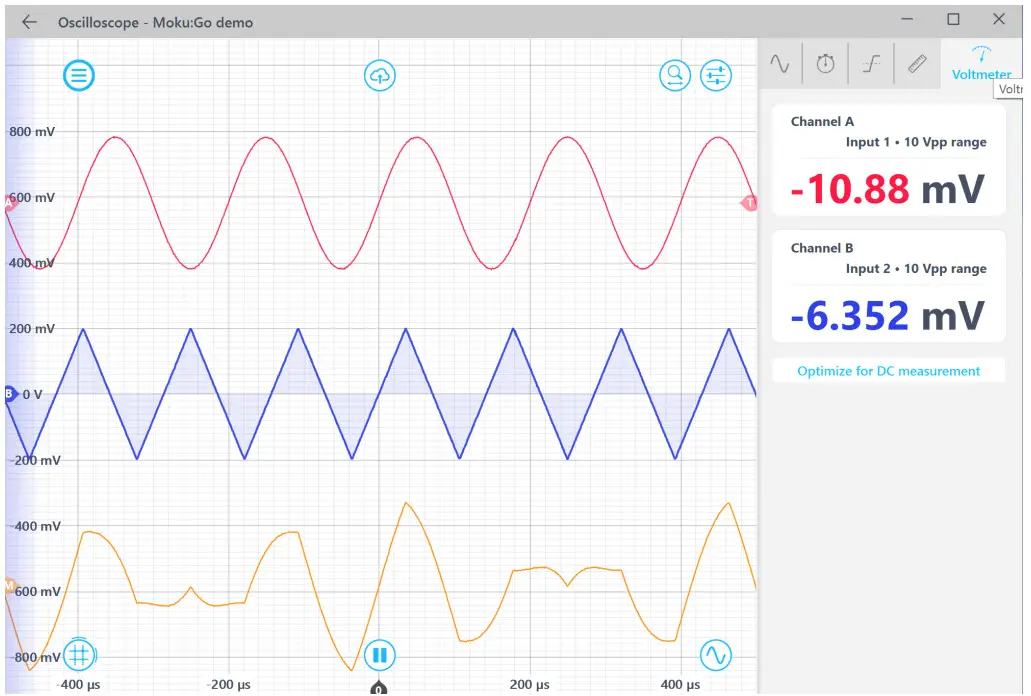The width and height of the screenshot is (1031, 696).
Task: Open the main oscilloscope hamburger menu
Action: (79, 75)
